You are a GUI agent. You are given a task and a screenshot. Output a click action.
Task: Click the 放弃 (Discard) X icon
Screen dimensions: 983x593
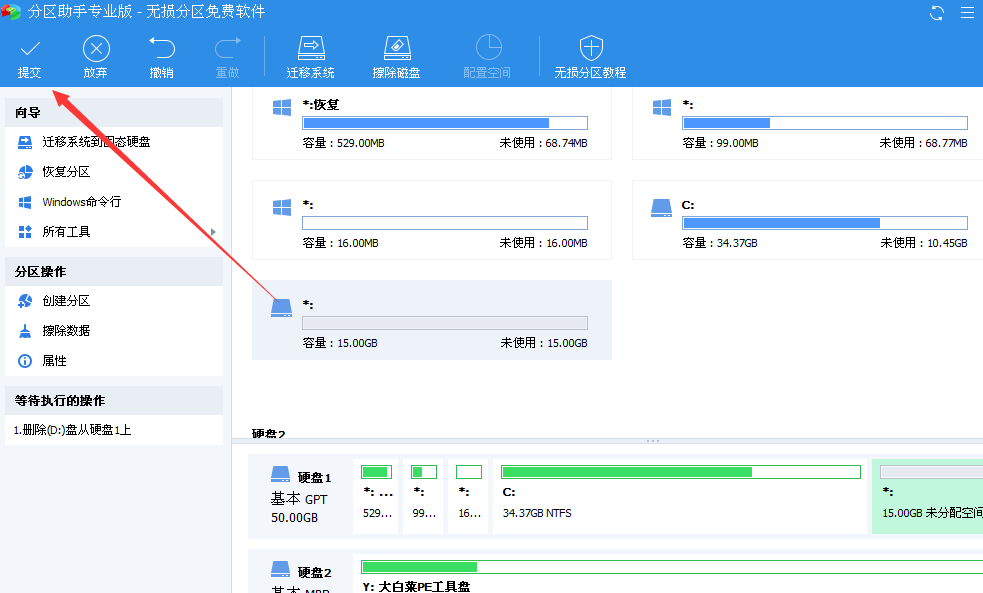point(96,48)
